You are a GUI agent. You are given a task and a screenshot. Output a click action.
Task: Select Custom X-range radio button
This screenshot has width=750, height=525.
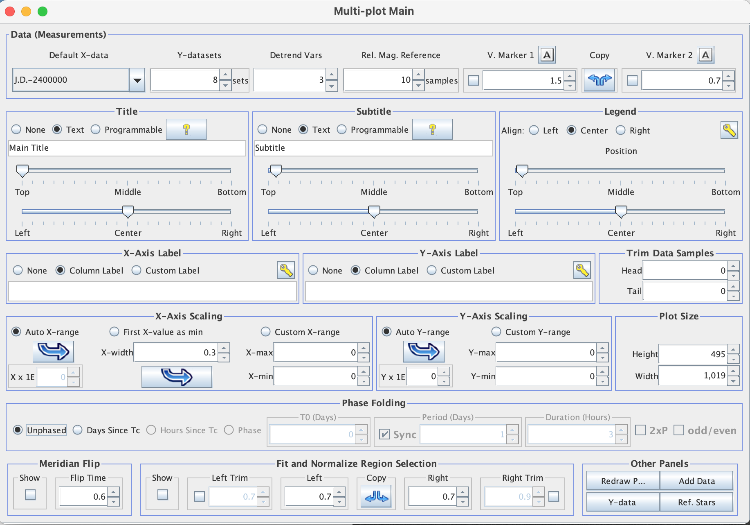coord(266,332)
